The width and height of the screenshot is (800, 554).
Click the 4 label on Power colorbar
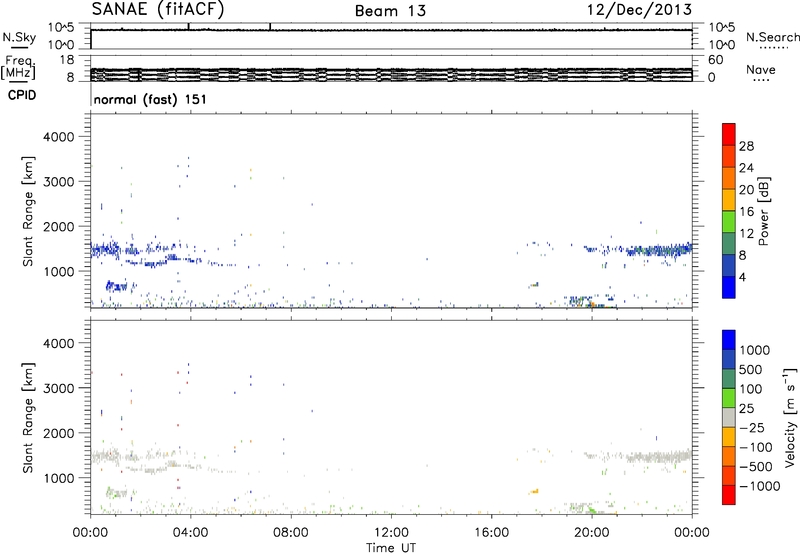point(742,277)
